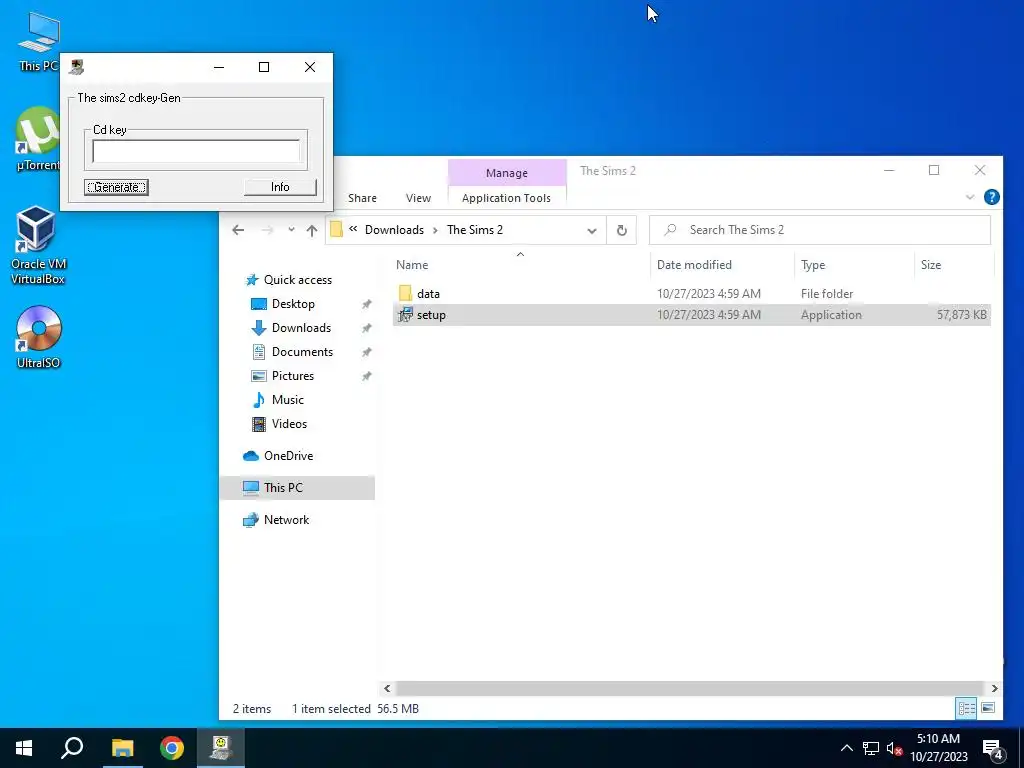Click horizontal scrollbar right arrow
This screenshot has width=1024, height=768.
click(994, 688)
